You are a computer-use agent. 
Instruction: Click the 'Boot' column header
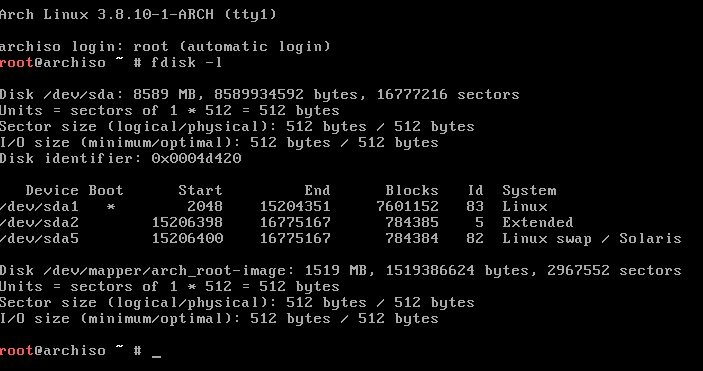106,191
